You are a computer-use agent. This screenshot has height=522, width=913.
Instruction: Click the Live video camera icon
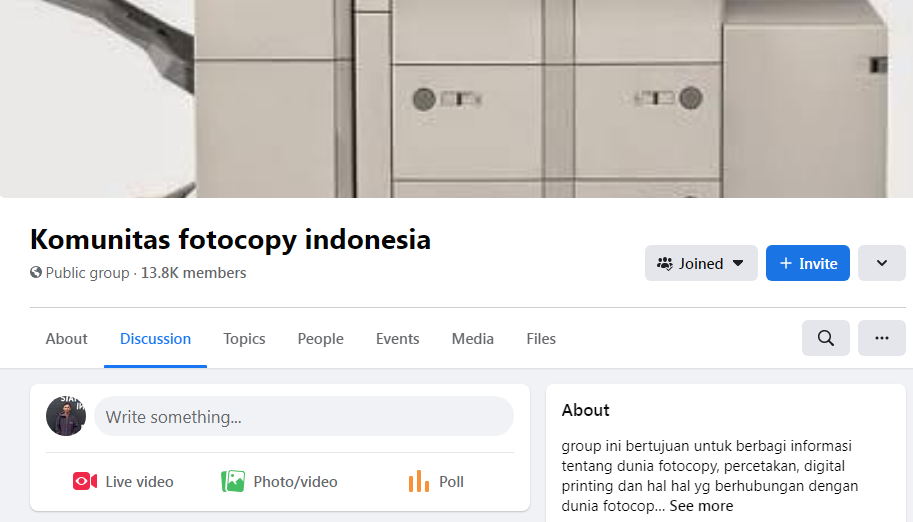(85, 481)
